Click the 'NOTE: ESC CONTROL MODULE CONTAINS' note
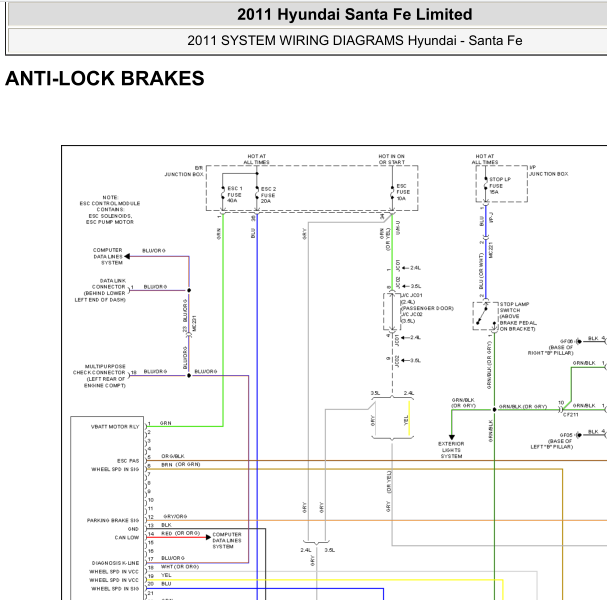Viewport: 607px width, 600px height. (x=110, y=210)
